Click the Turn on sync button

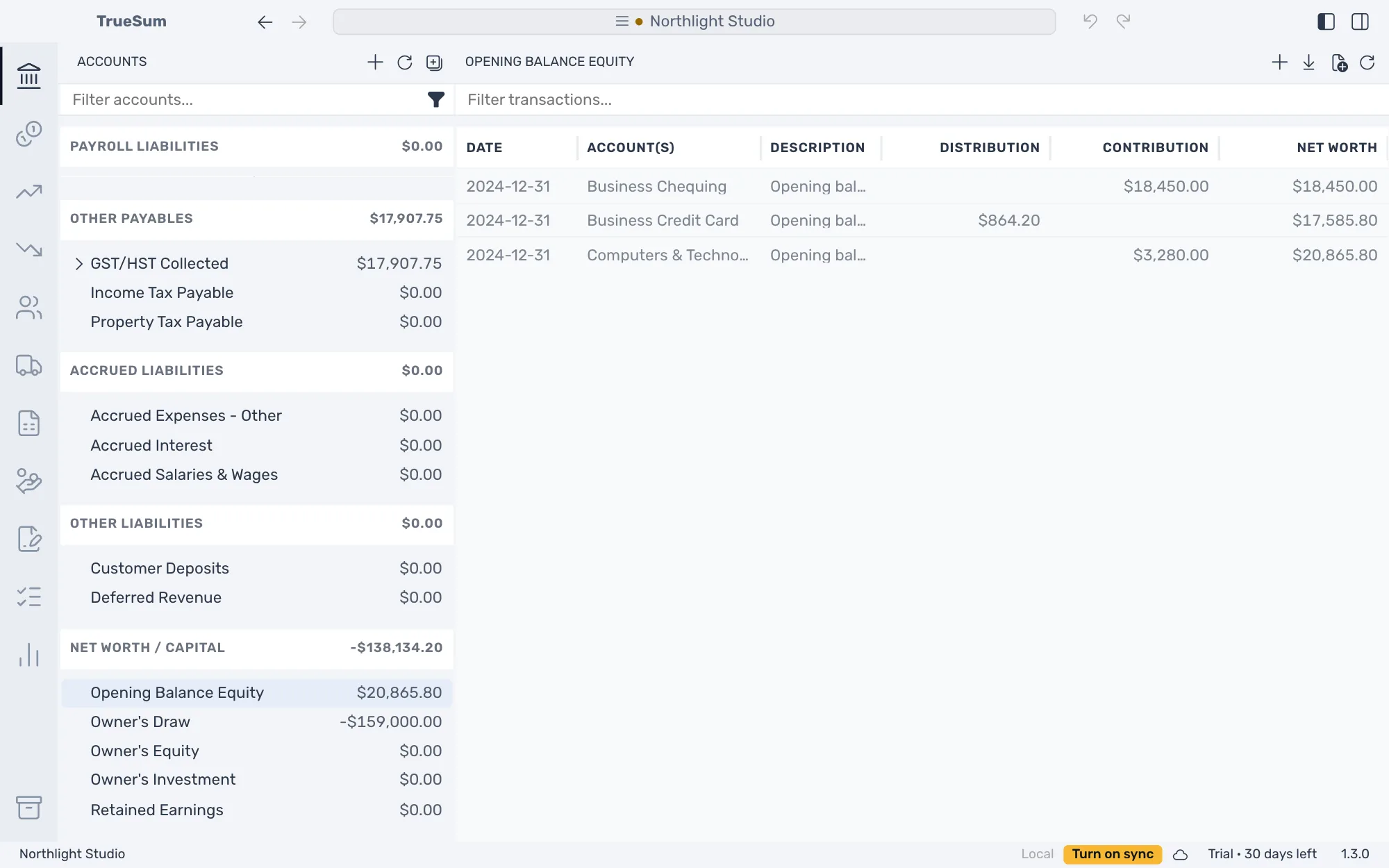click(x=1113, y=854)
